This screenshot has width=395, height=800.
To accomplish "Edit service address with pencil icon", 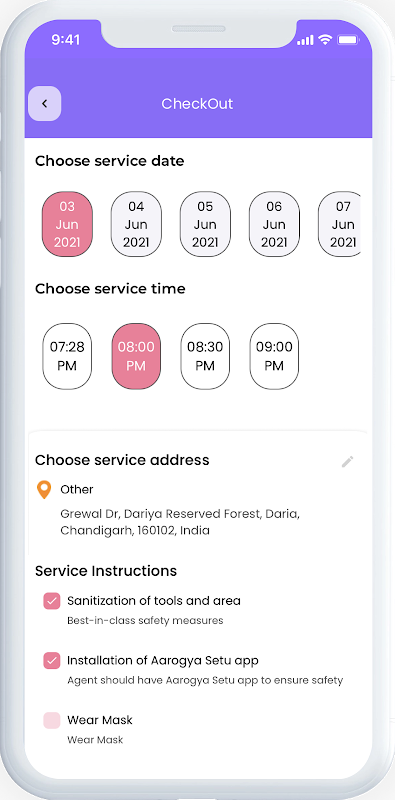I will pyautogui.click(x=348, y=462).
